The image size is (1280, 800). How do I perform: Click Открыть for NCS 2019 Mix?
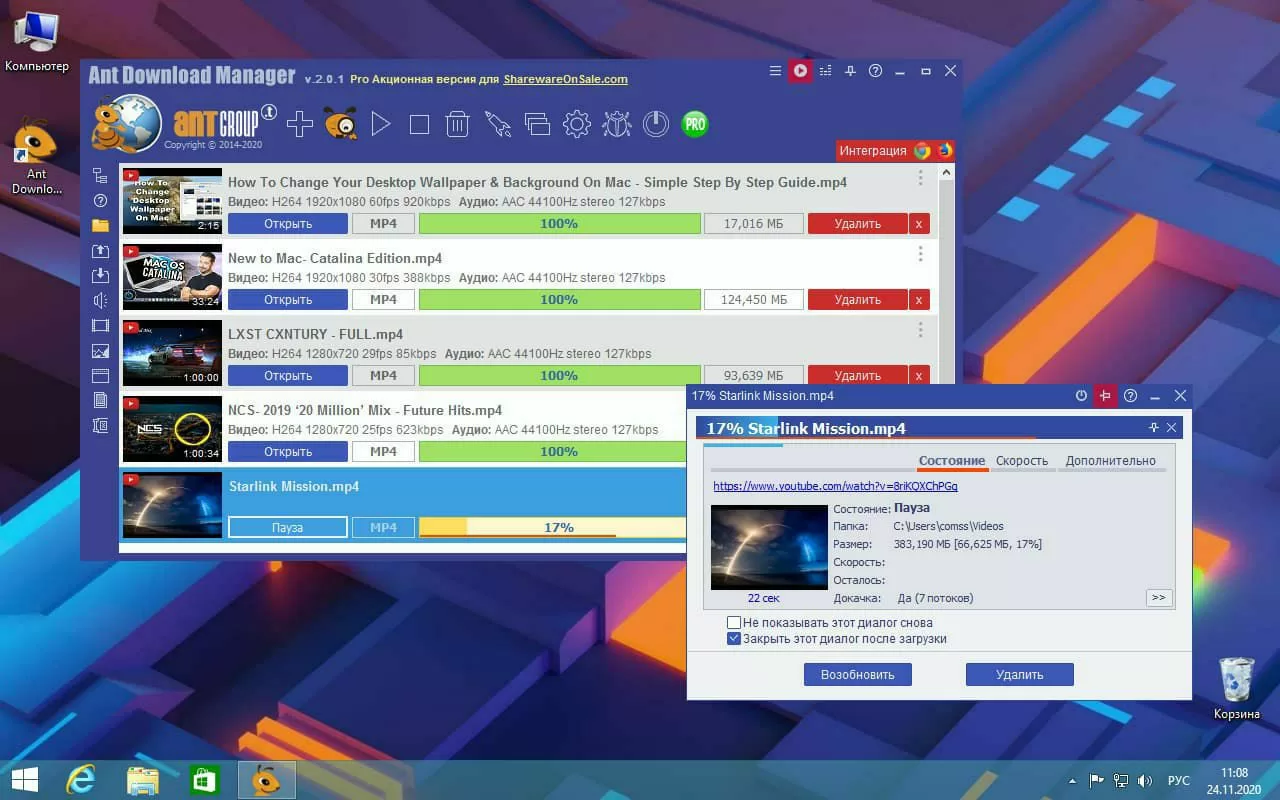pos(288,451)
